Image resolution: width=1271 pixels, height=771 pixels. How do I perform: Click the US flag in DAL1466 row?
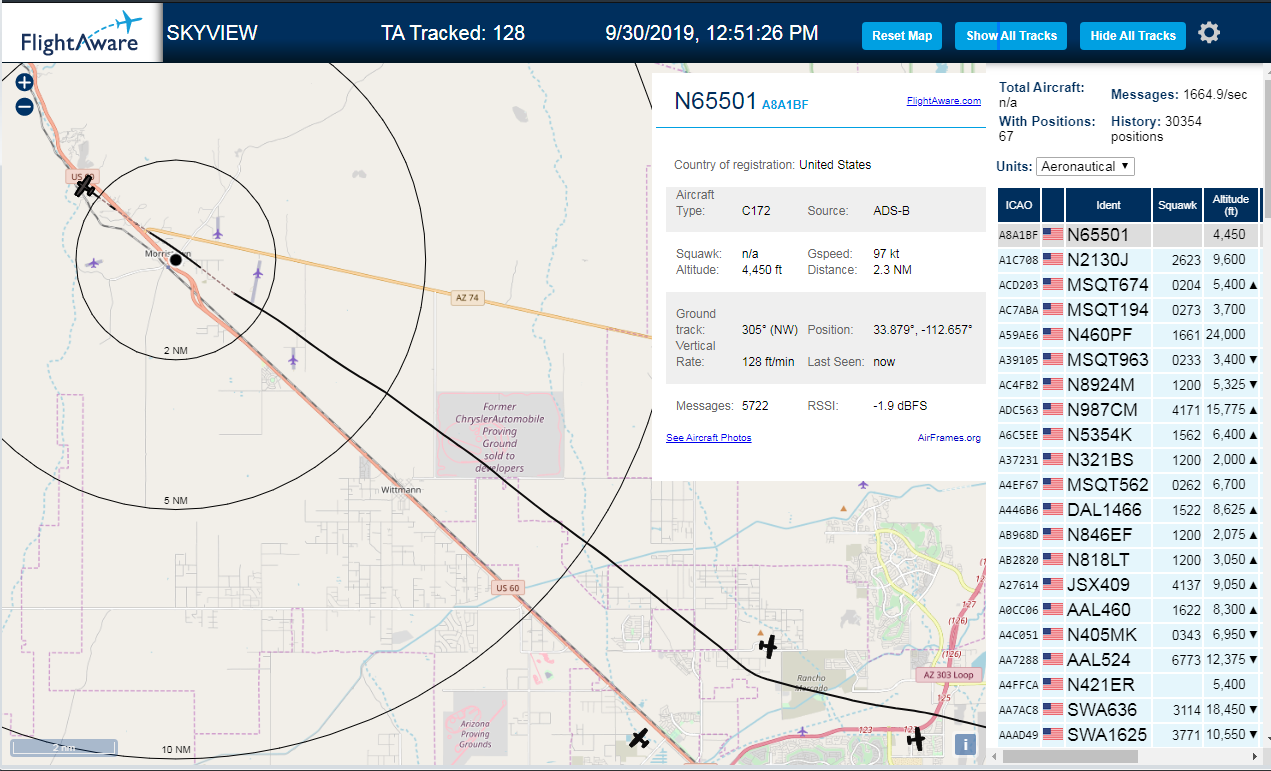click(x=1053, y=510)
